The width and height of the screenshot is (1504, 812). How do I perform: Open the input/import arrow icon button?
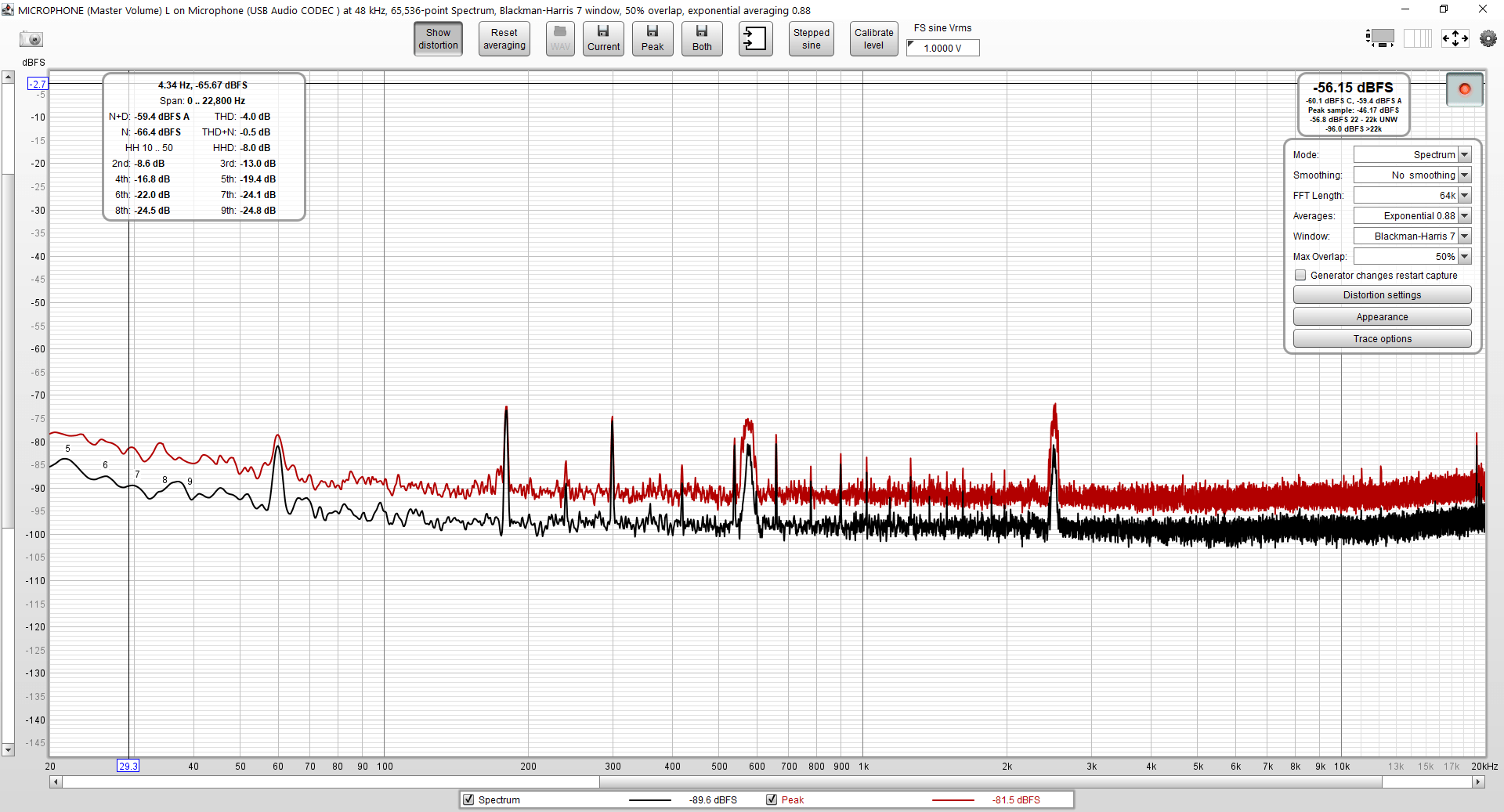click(755, 39)
